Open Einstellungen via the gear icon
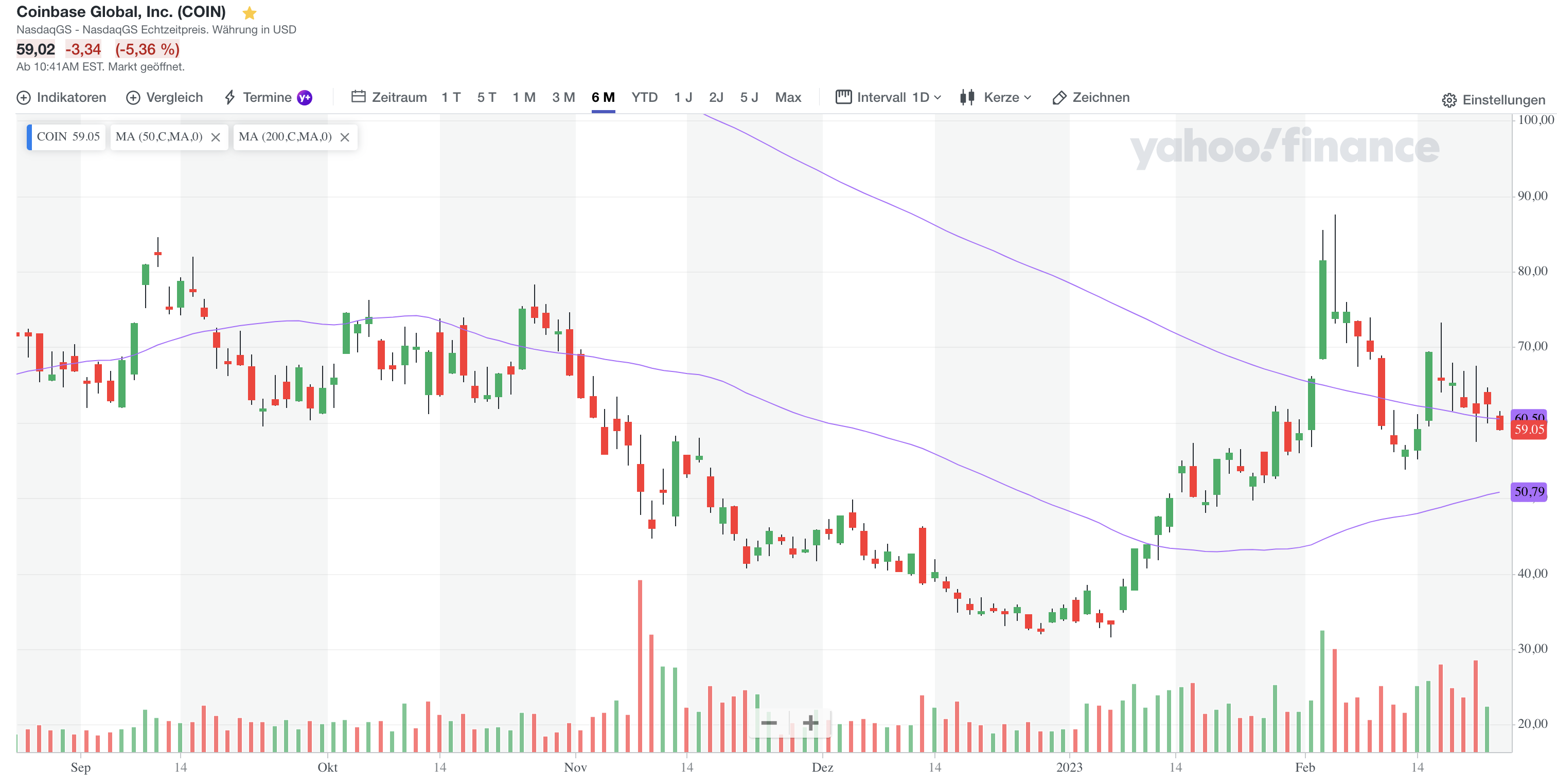This screenshot has height=784, width=1557. click(x=1449, y=100)
